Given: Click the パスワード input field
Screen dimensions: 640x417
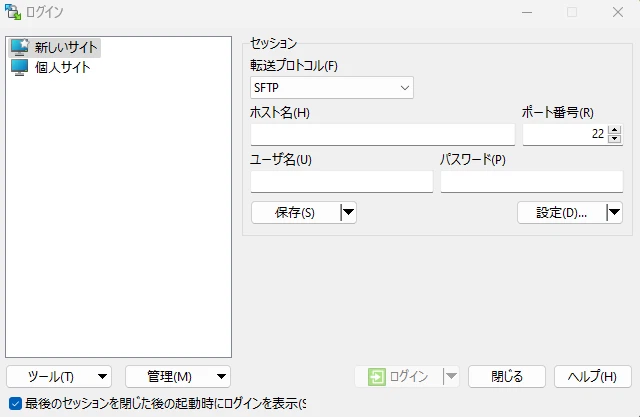Looking at the screenshot, I should pyautogui.click(x=532, y=181).
